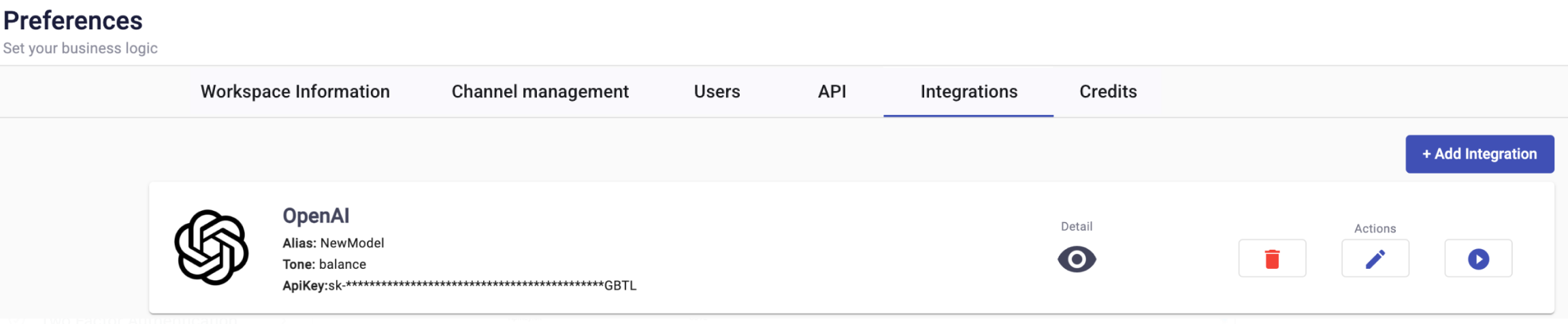Click the Set your business logic subtitle
The image size is (1568, 324).
tap(80, 48)
